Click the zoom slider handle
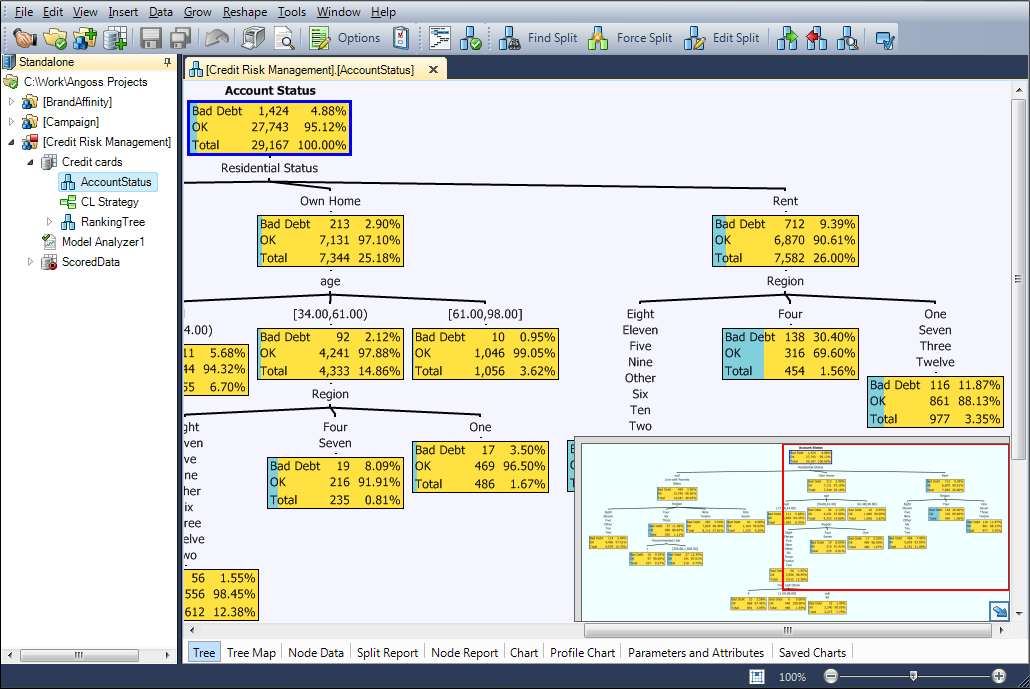 [913, 676]
